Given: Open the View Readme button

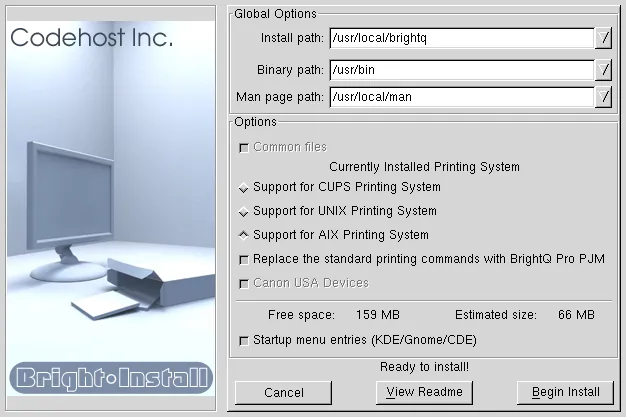Looking at the screenshot, I should tap(424, 393).
